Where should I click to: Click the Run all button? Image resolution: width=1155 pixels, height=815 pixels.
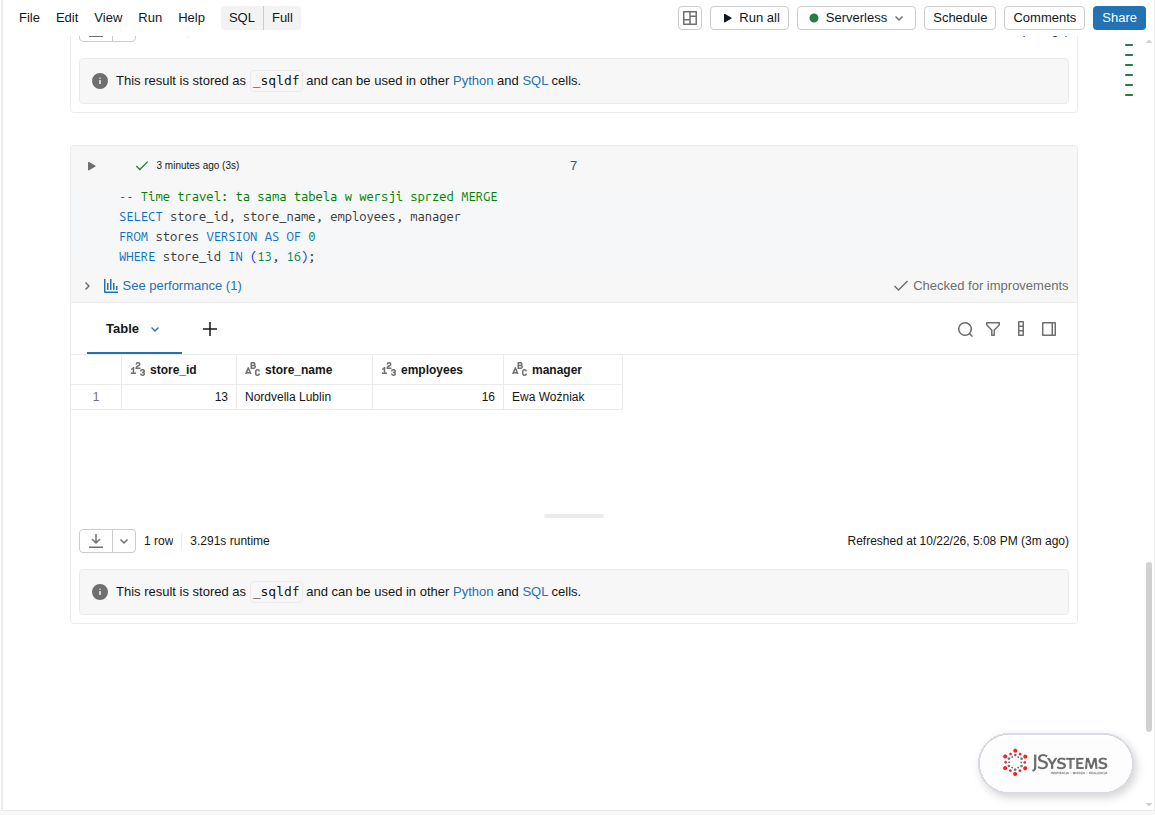click(x=750, y=18)
